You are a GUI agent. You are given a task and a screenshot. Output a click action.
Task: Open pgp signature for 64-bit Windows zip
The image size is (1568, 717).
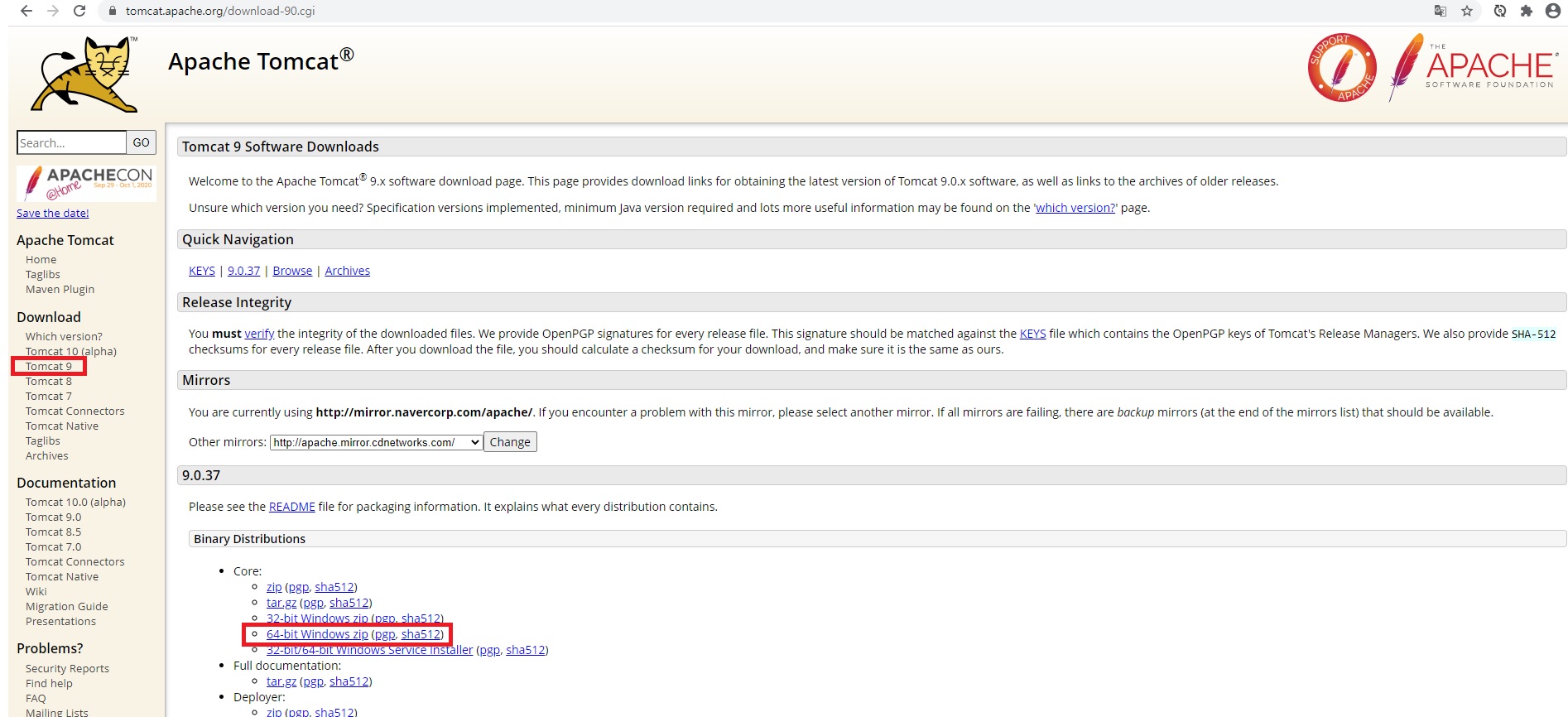pos(385,634)
